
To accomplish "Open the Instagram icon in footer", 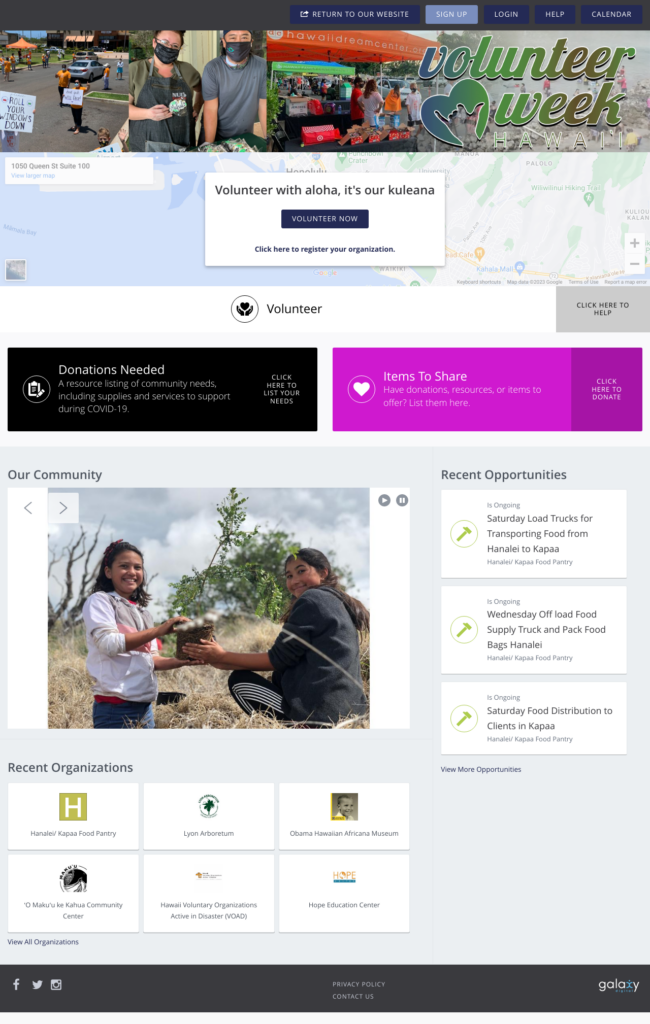I will [56, 985].
